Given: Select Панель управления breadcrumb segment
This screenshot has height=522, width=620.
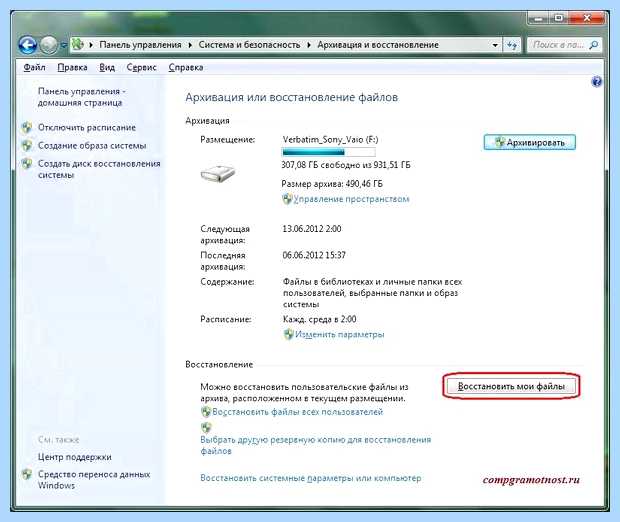Looking at the screenshot, I should point(140,45).
